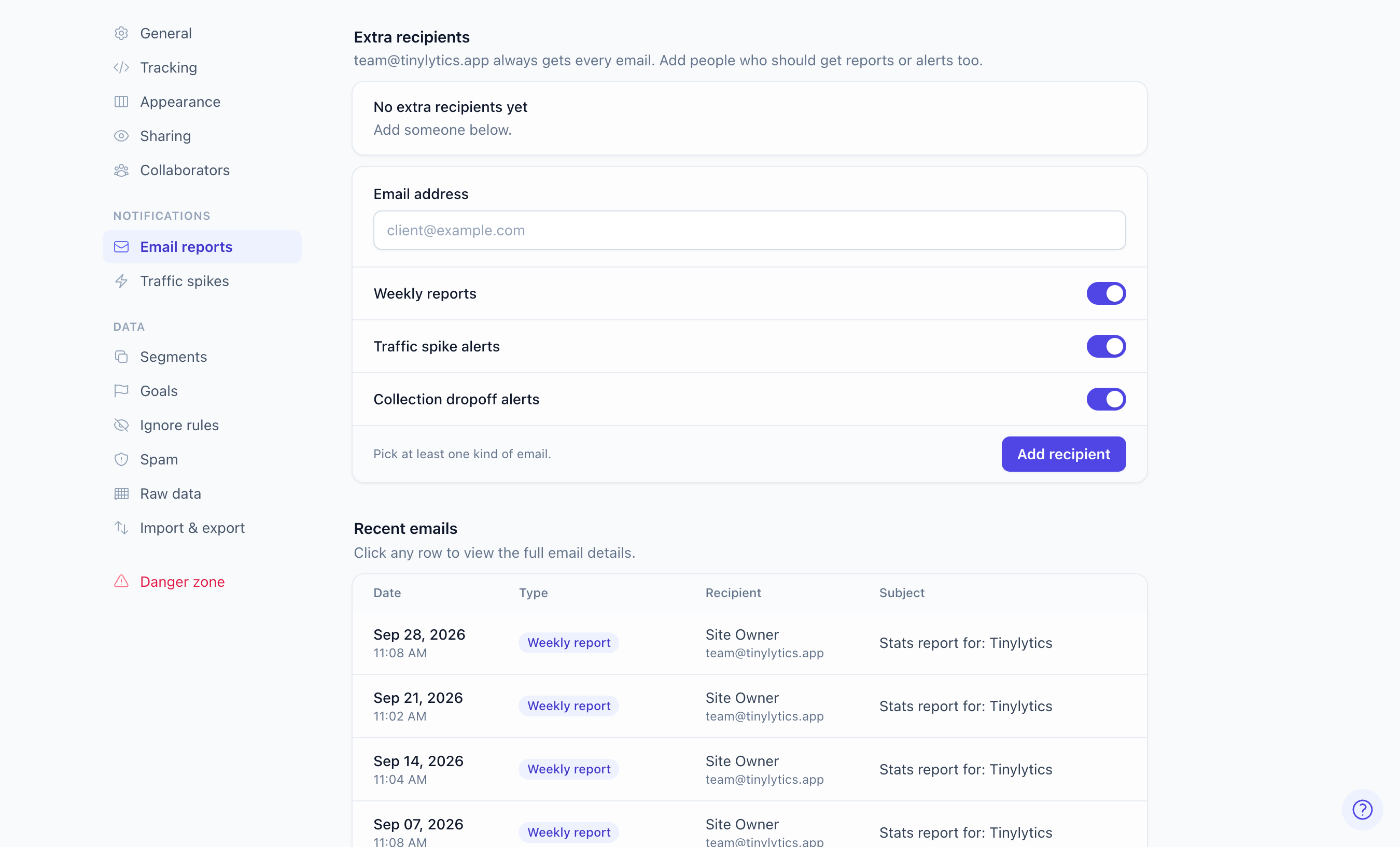Click the Import & export arrows icon
Viewport: 1400px width, 847px height.
[x=121, y=528]
